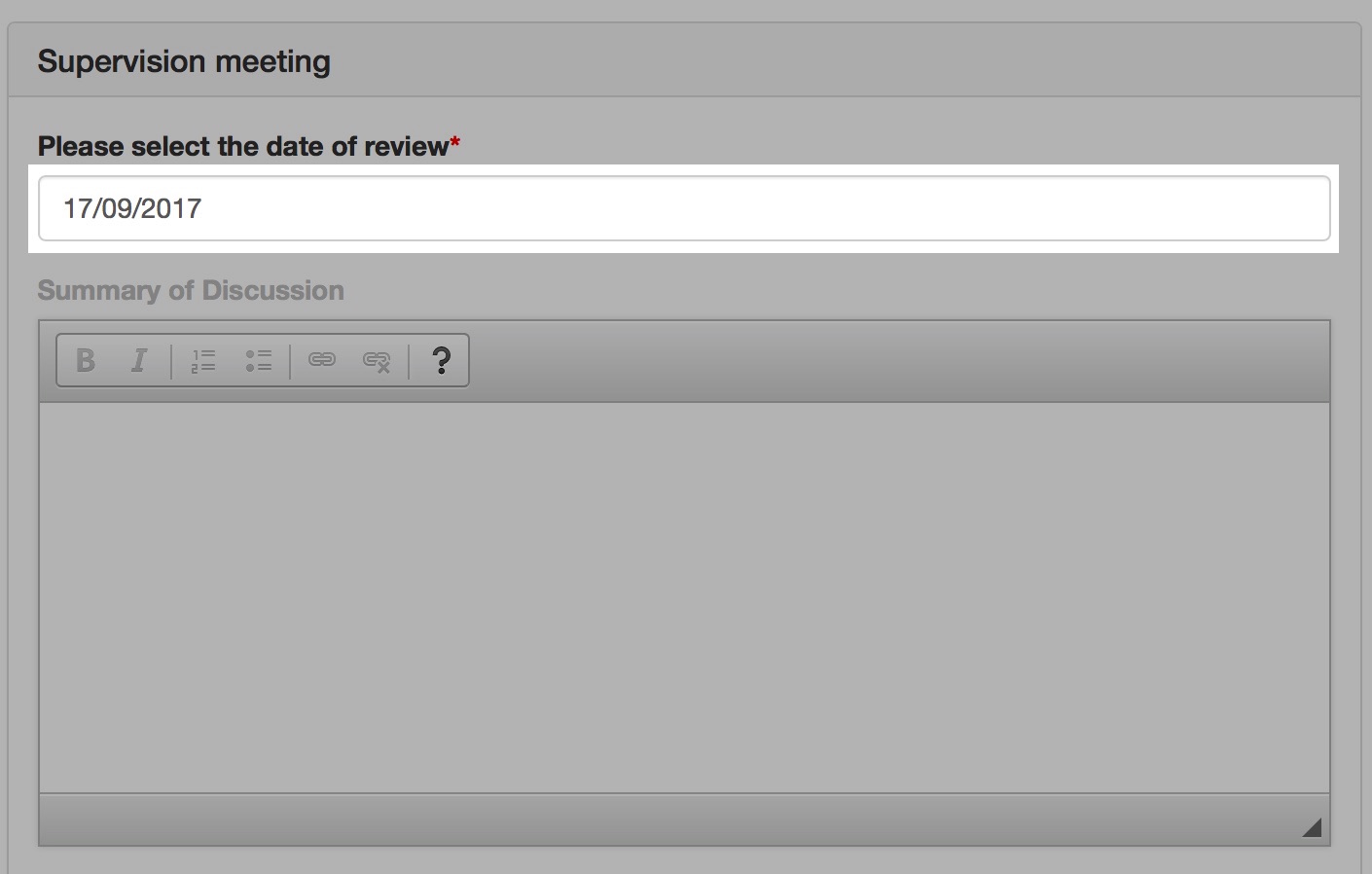Click the 'Please select the date of review' label
This screenshot has width=1372, height=874.
[x=243, y=146]
